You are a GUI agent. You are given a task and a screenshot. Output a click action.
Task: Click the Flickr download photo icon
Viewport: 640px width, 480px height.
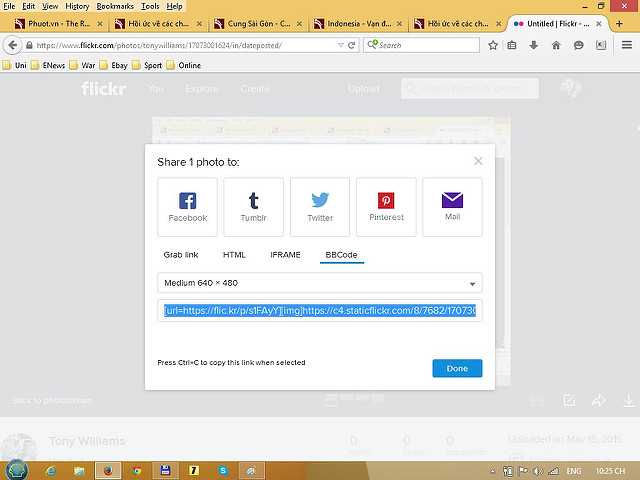[629, 400]
